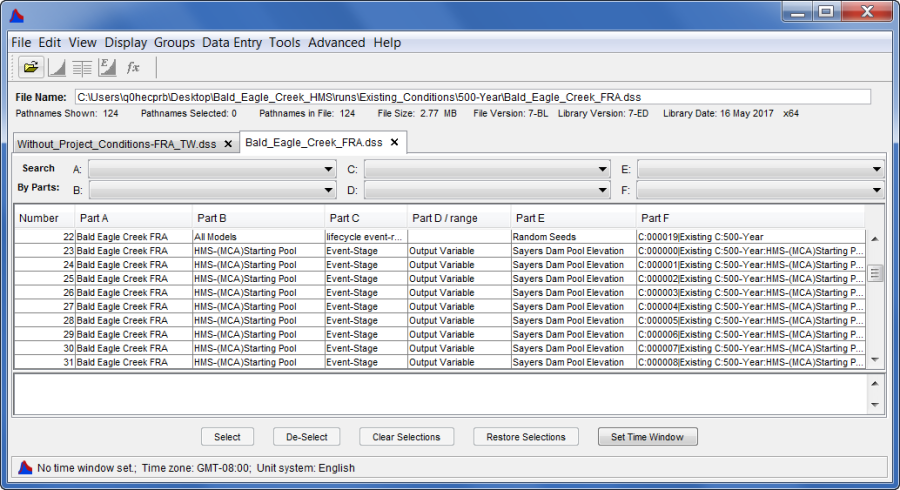Viewport: 900px width, 490px height.
Task: Click the Tabulate data toolbar icon
Action: pyautogui.click(x=82, y=67)
